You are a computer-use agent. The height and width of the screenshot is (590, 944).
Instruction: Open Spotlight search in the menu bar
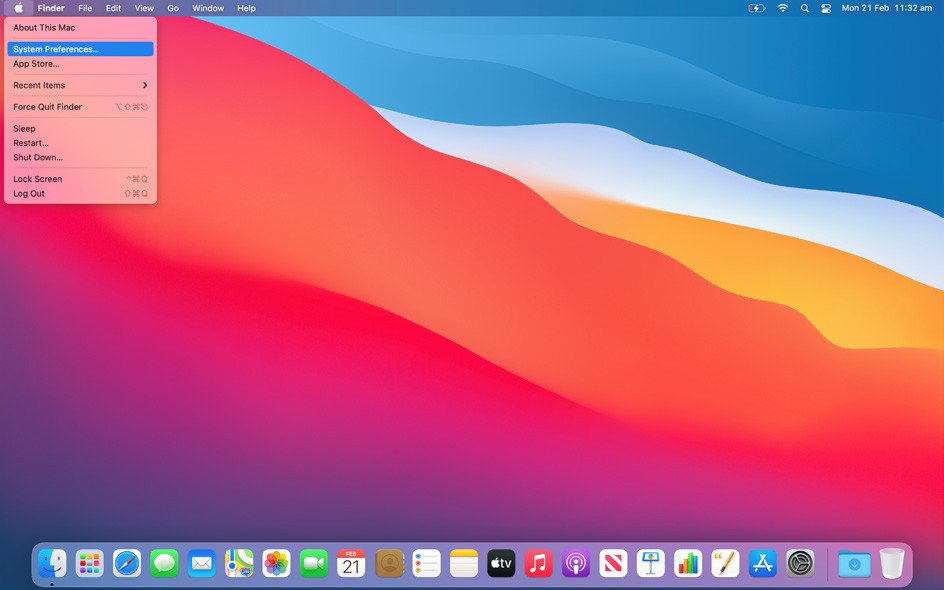click(804, 8)
